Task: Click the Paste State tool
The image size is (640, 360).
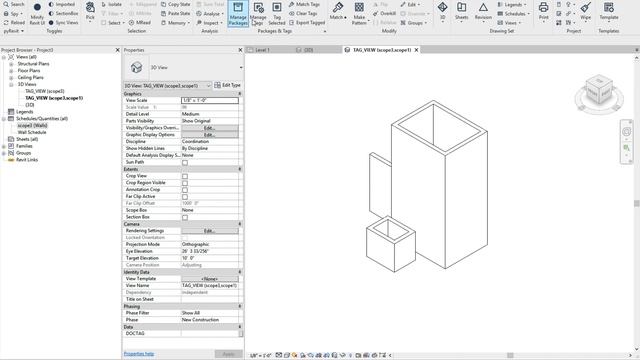Action: click(176, 13)
